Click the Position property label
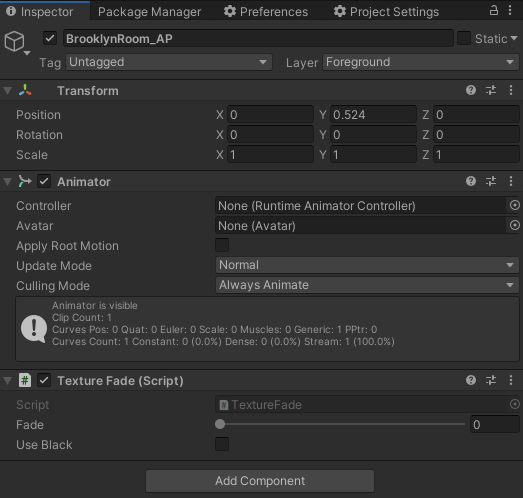Viewport: 523px width, 498px height. click(x=38, y=115)
